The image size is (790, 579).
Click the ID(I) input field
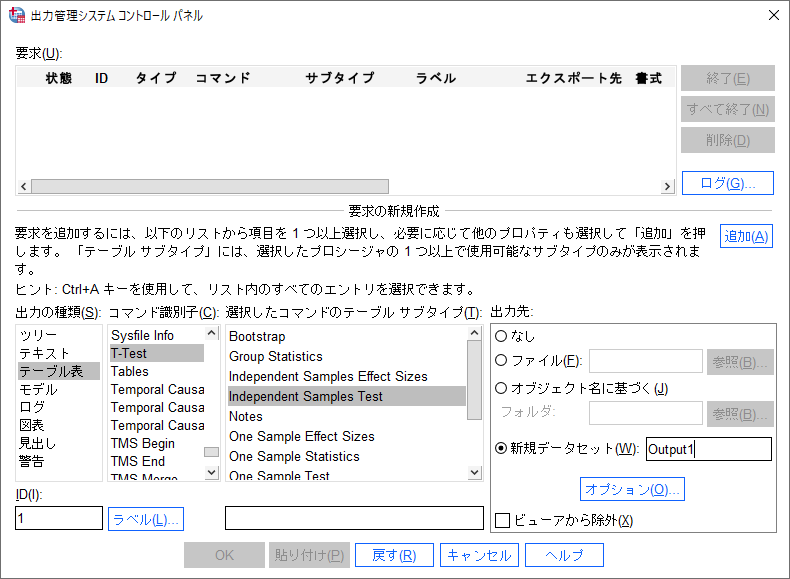59,518
